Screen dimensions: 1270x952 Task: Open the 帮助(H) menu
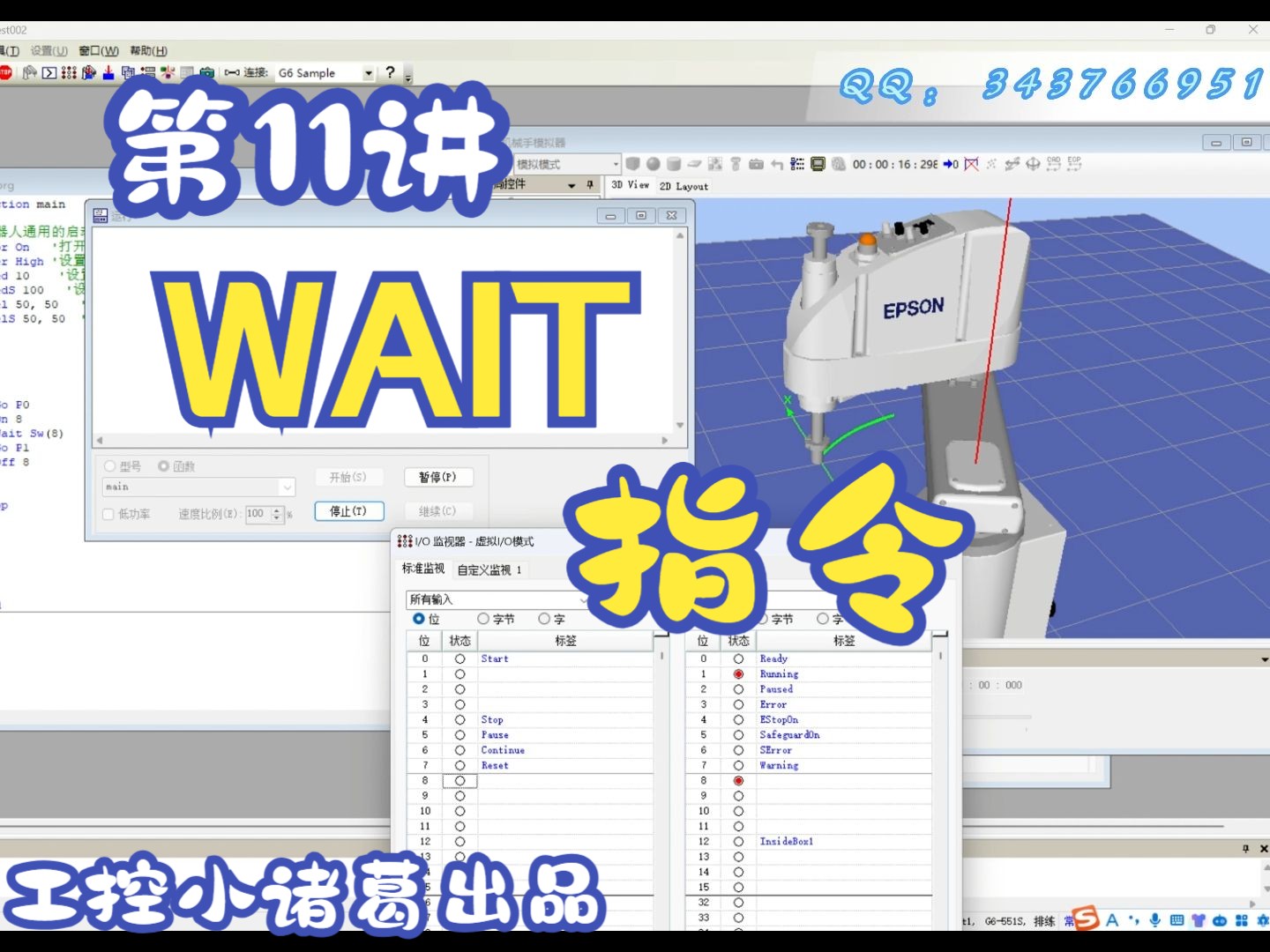[x=148, y=51]
